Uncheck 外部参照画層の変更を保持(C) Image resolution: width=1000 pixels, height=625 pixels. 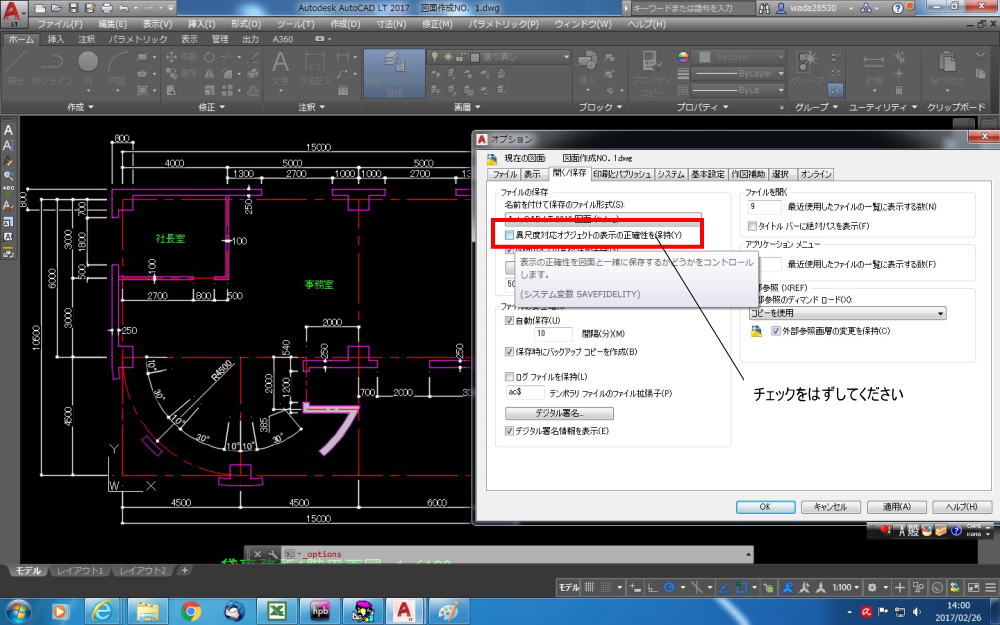click(776, 331)
